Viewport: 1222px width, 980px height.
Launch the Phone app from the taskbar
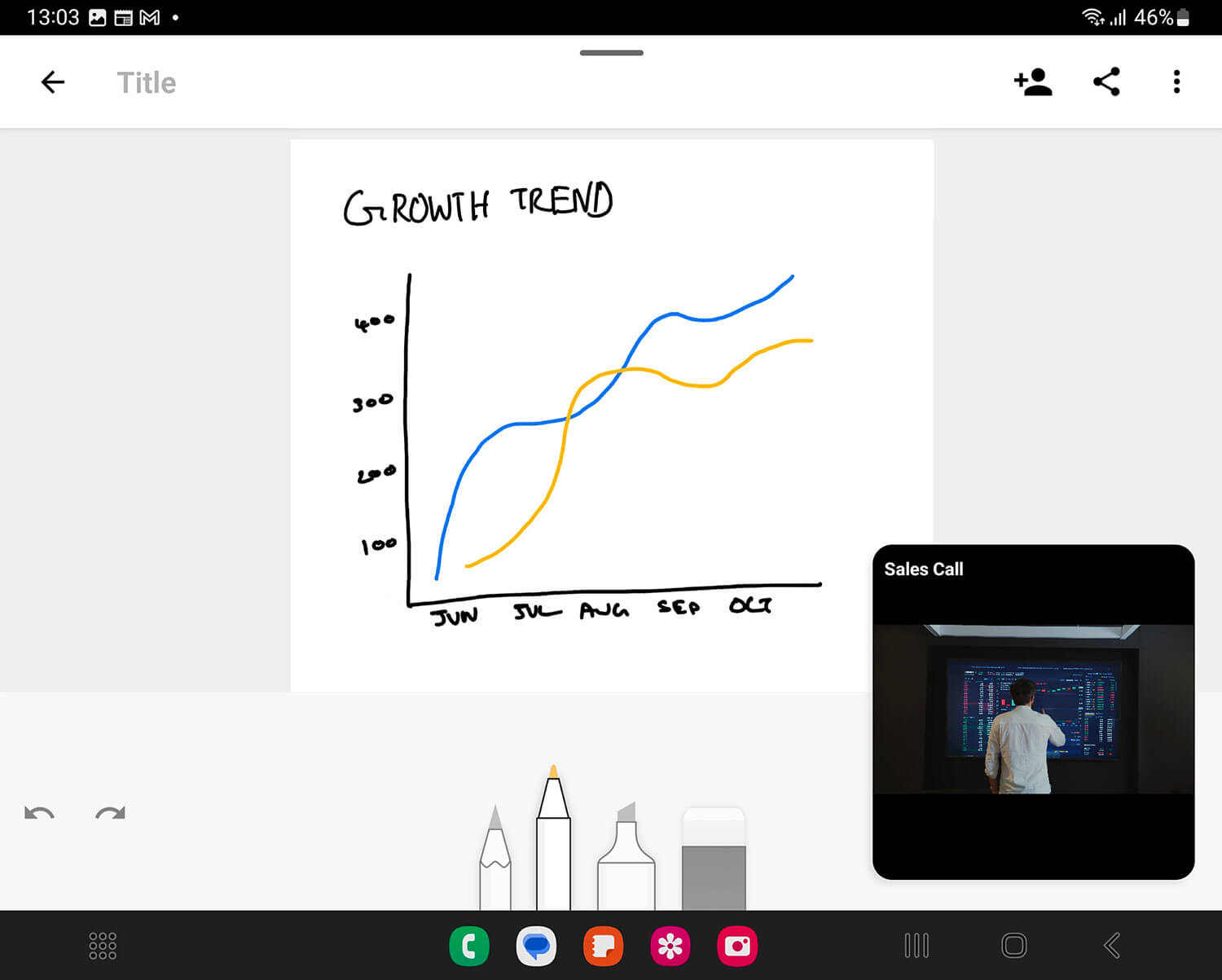[469, 946]
